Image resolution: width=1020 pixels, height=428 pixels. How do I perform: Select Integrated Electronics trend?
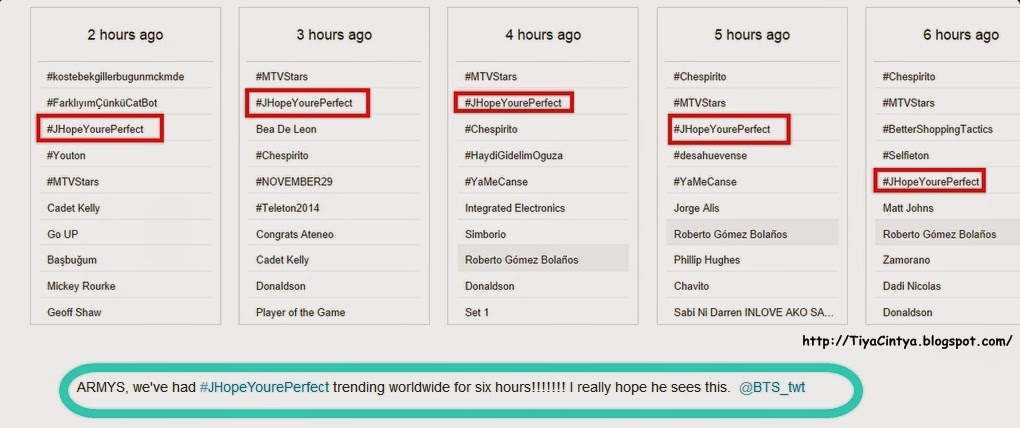click(515, 208)
